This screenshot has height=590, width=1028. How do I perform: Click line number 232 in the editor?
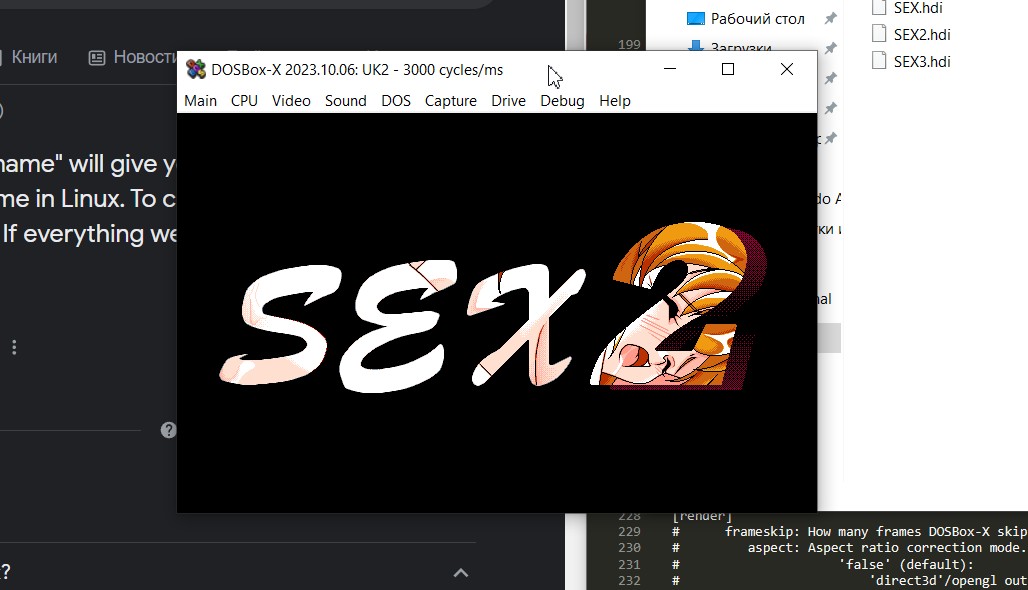point(629,581)
